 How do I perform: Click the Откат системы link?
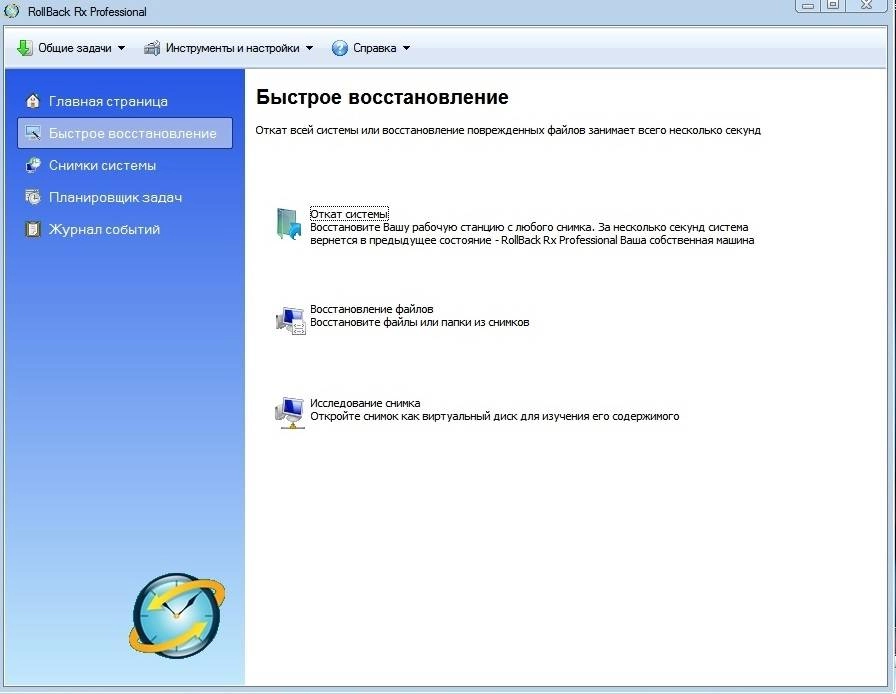(x=349, y=214)
